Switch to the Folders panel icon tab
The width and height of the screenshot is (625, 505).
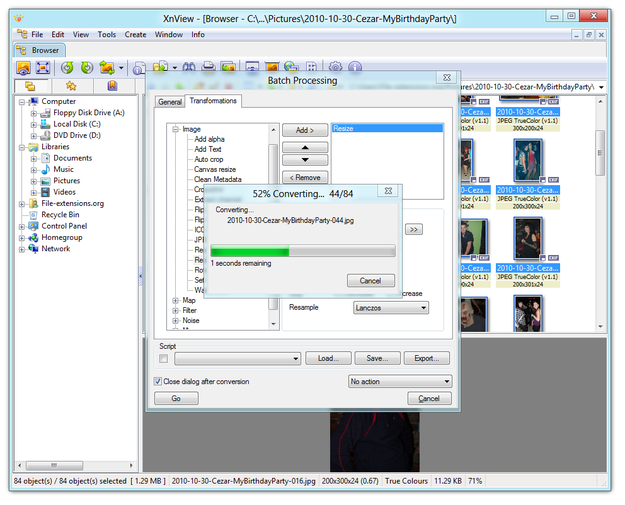pyautogui.click(x=30, y=86)
